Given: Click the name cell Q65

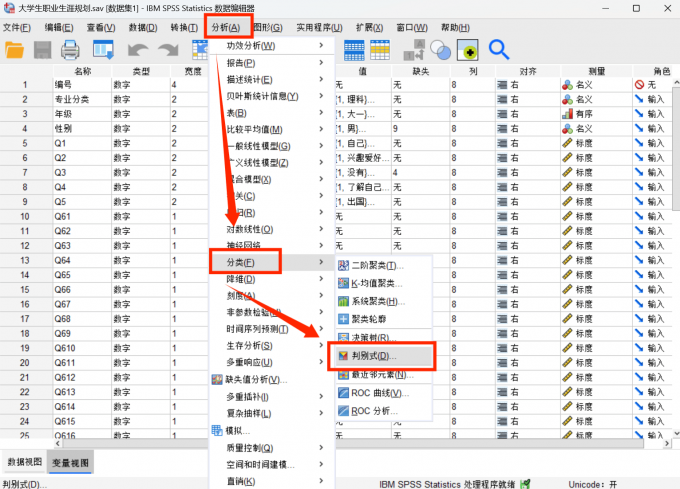Looking at the screenshot, I should coord(82,275).
